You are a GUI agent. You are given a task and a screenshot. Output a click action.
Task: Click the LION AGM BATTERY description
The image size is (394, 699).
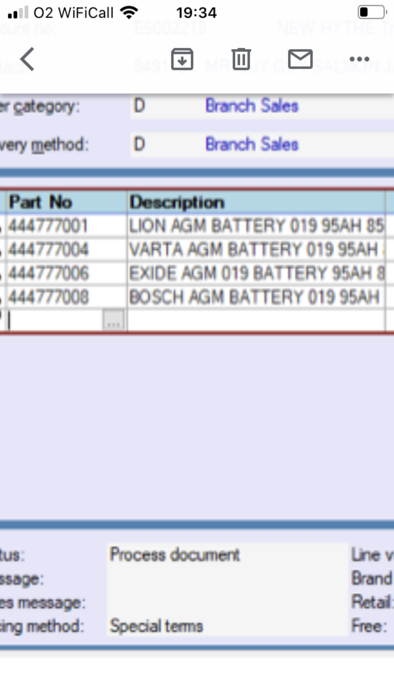pyautogui.click(x=256, y=226)
